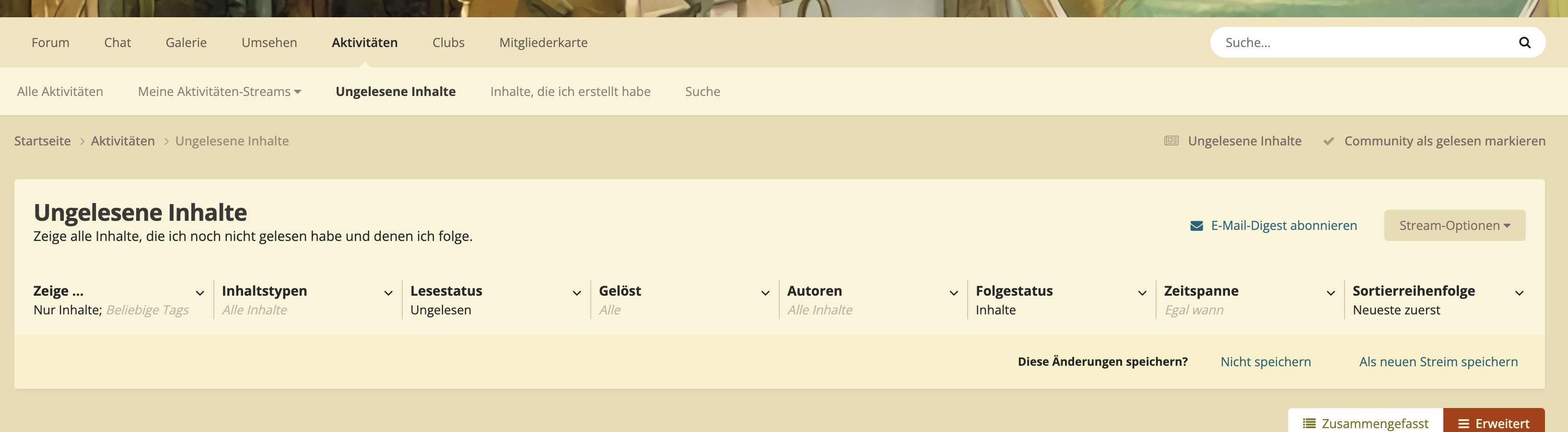Open the Clubs navigation tab
Viewport: 1568px width, 432px height.
click(448, 43)
